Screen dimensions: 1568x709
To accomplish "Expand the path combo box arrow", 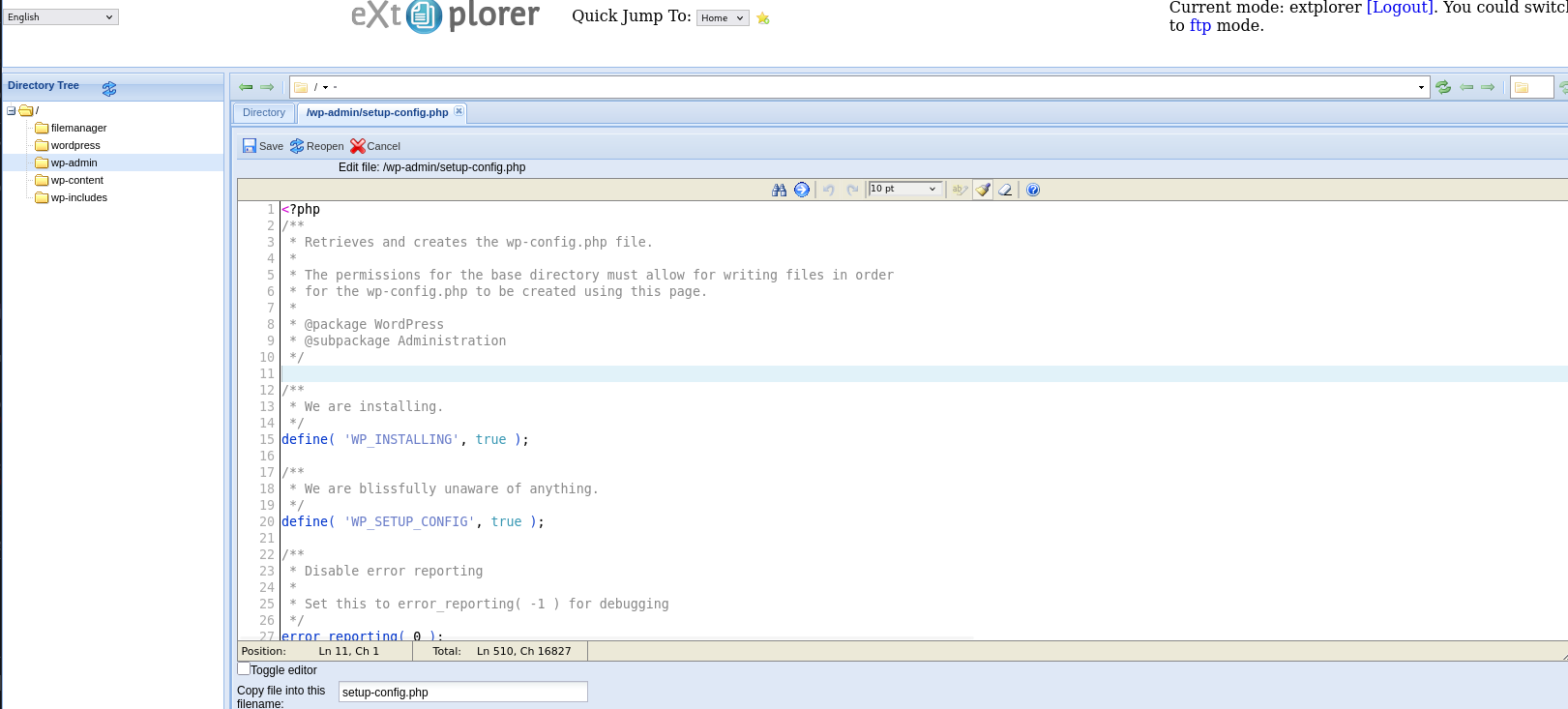I will coord(1421,87).
